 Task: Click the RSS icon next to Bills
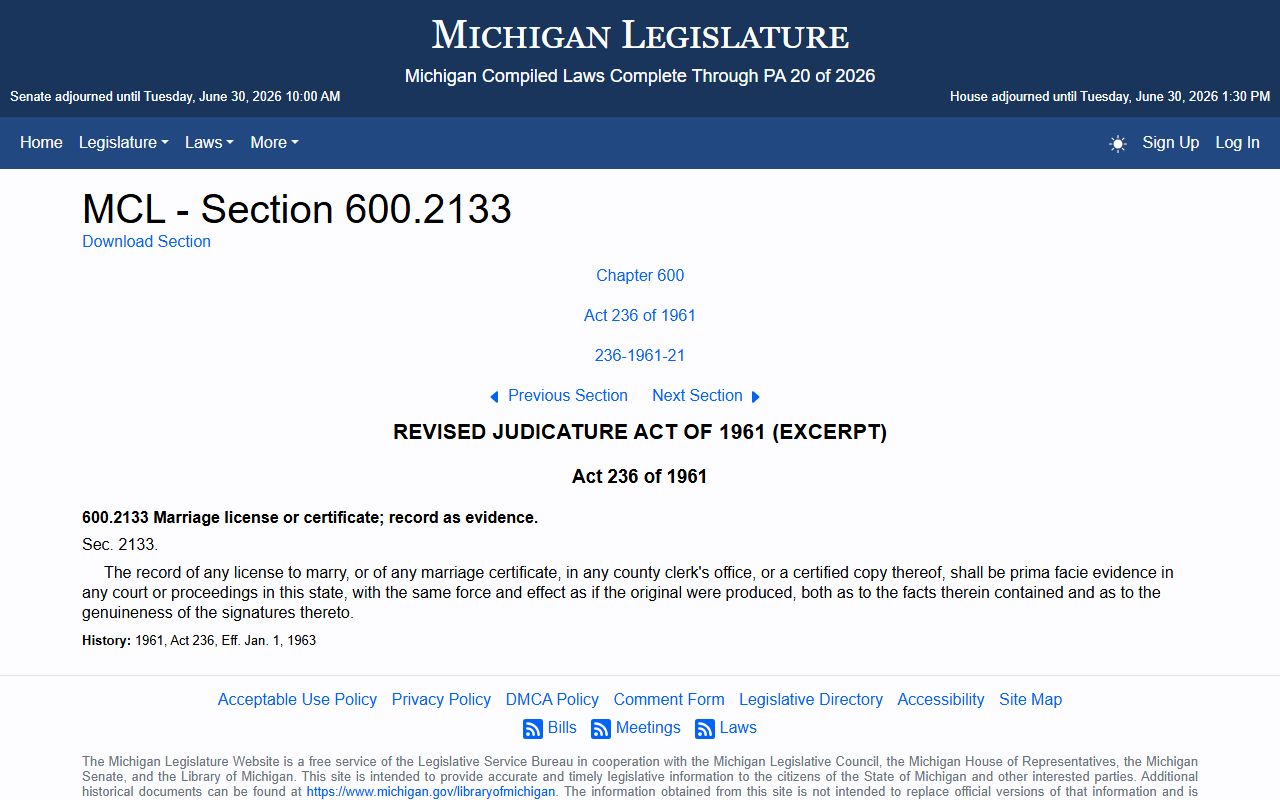pyautogui.click(x=533, y=729)
